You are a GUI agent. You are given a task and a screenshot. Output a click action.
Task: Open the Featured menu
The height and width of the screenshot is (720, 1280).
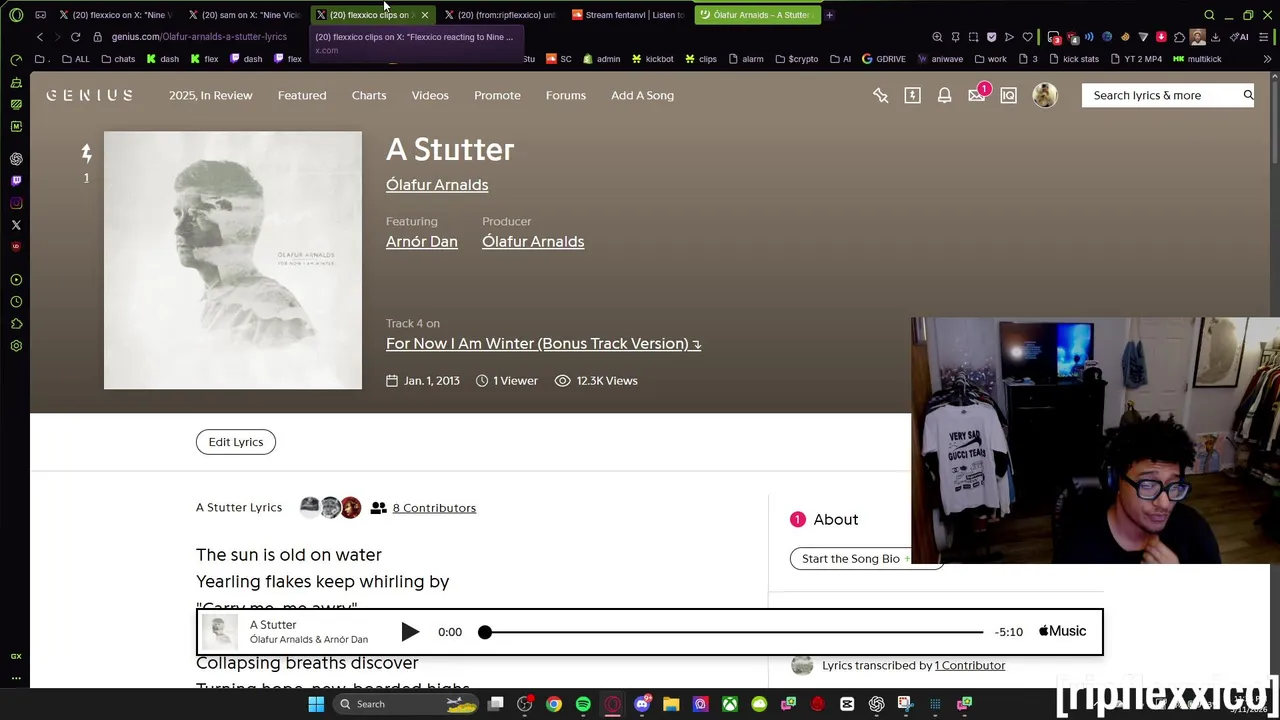302,95
